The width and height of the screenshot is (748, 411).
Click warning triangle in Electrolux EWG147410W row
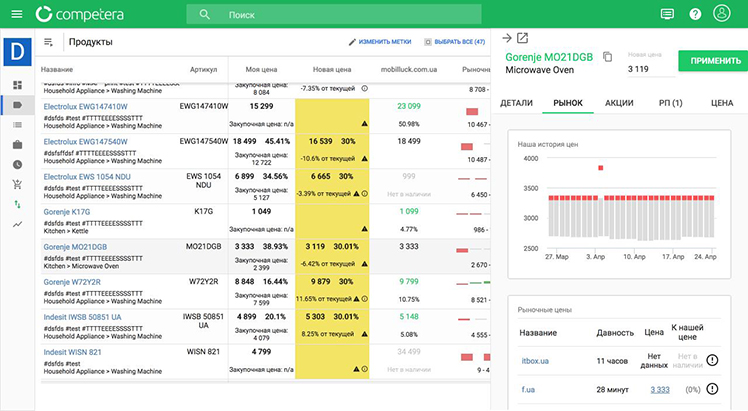click(364, 123)
